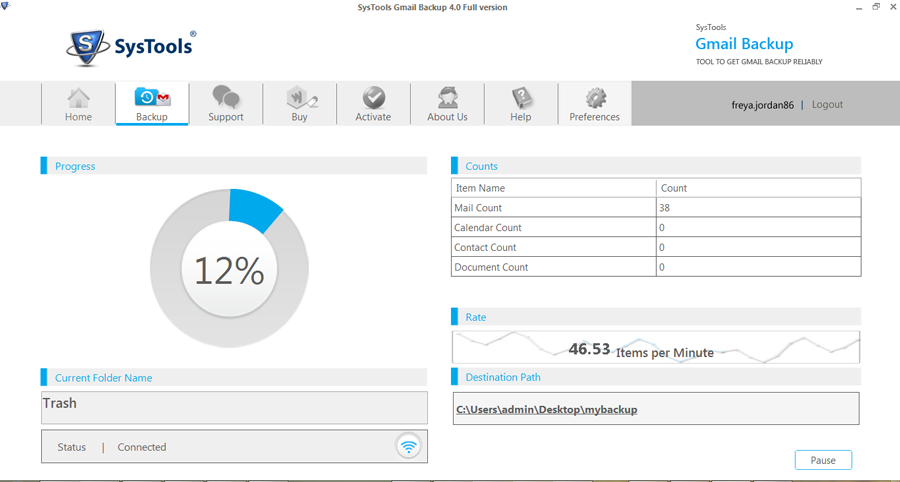This screenshot has width=900, height=482.
Task: Click the Current Folder Name heading
Action: point(103,378)
